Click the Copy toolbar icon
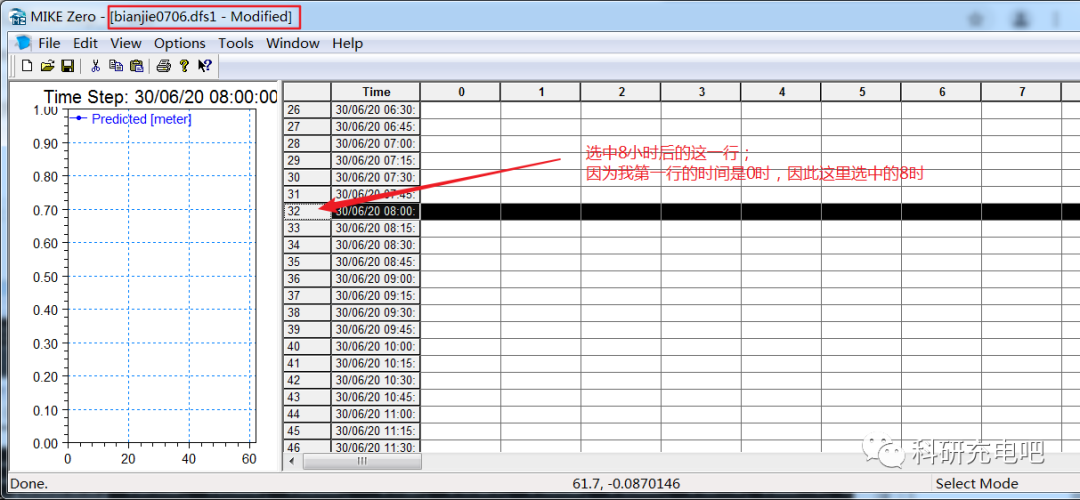1080x500 pixels. coord(116,66)
